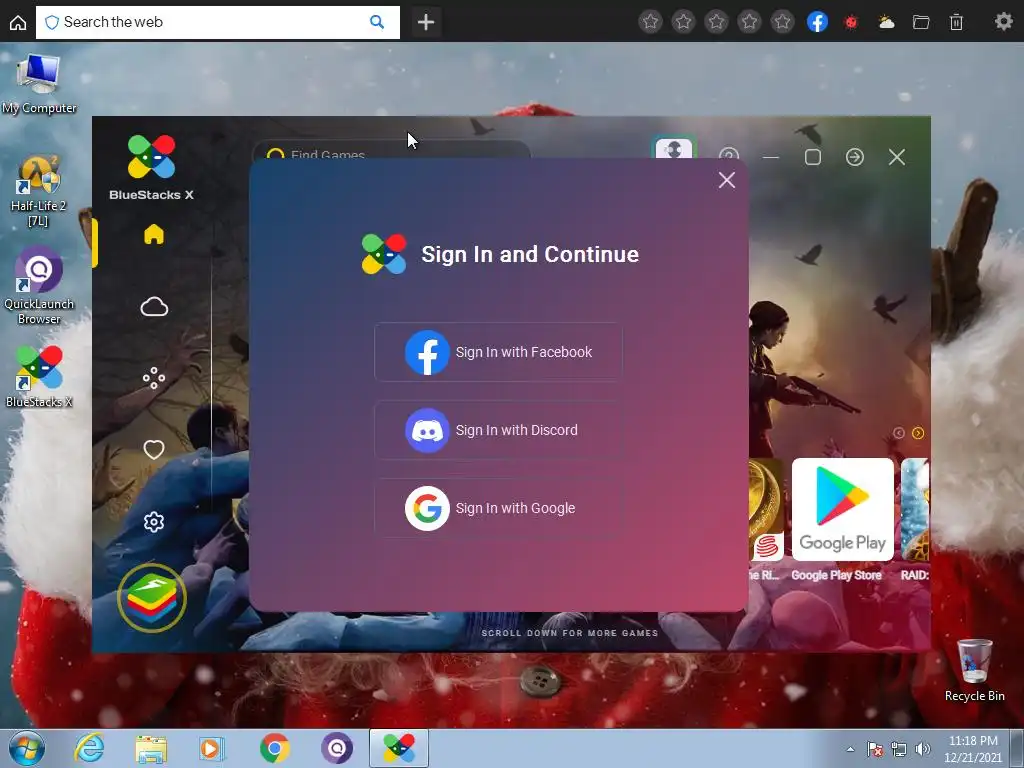Screen dimensions: 1024x768
Task: Click the BlueStacks arrow-in-circle icon
Action: point(855,157)
